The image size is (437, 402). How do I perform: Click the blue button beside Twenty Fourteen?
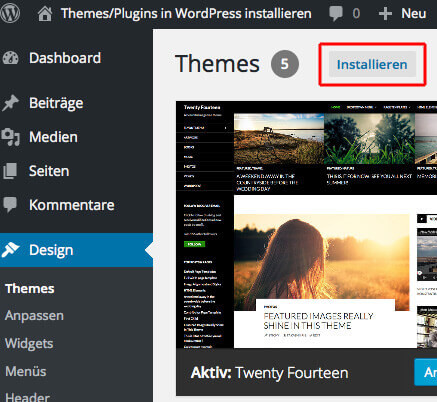coord(426,372)
